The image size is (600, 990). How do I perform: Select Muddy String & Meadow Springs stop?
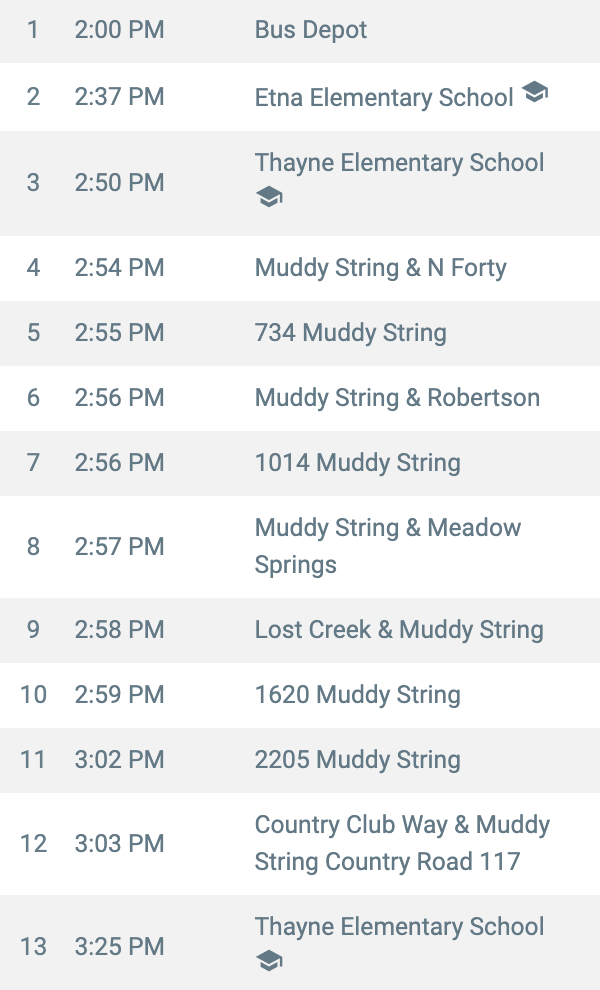[x=388, y=546]
